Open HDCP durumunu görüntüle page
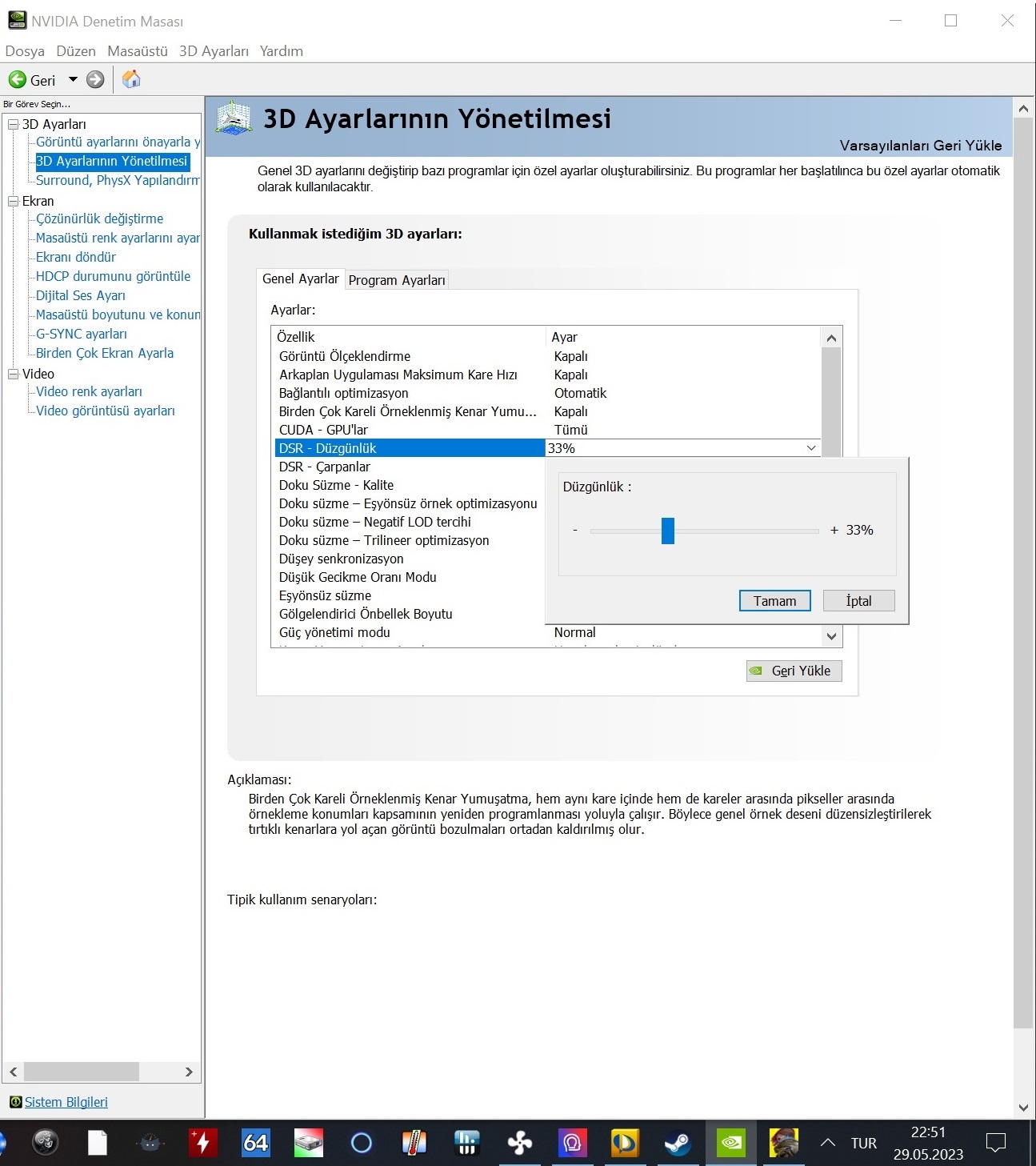 (113, 276)
